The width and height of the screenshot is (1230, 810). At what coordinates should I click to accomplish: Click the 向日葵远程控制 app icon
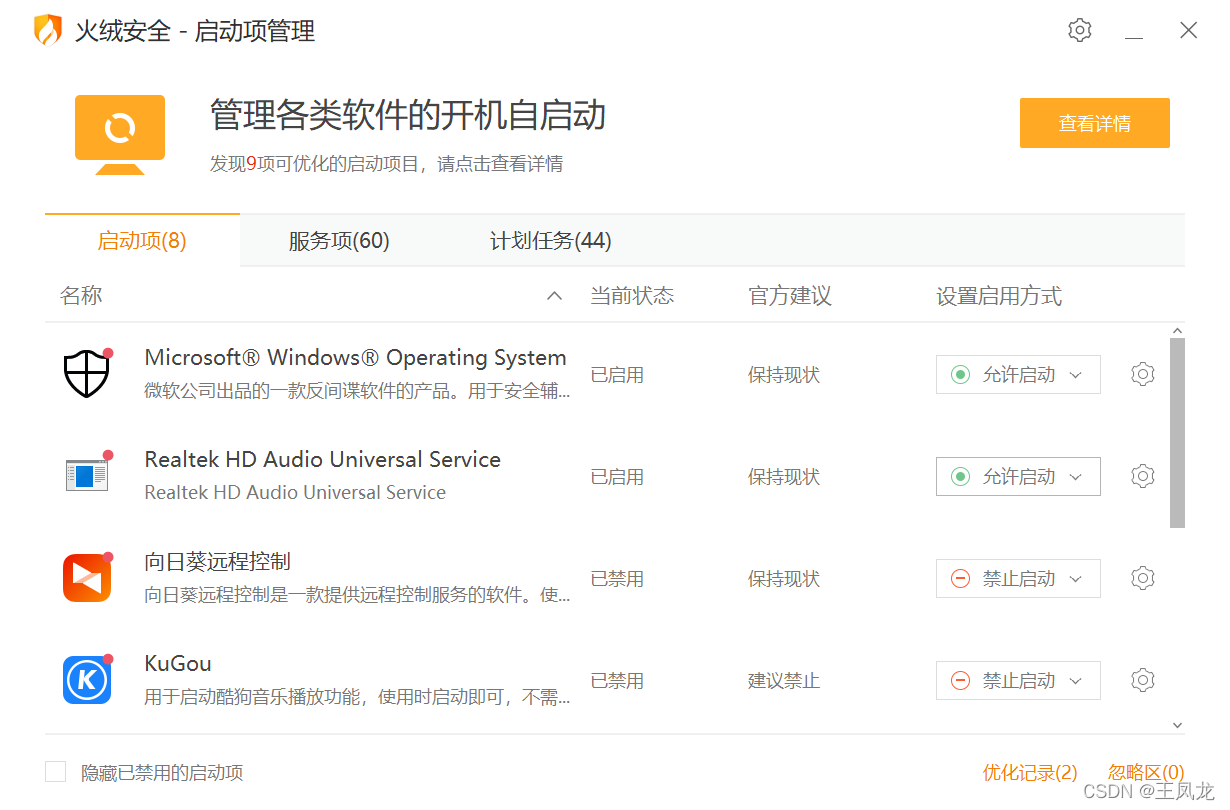(87, 577)
